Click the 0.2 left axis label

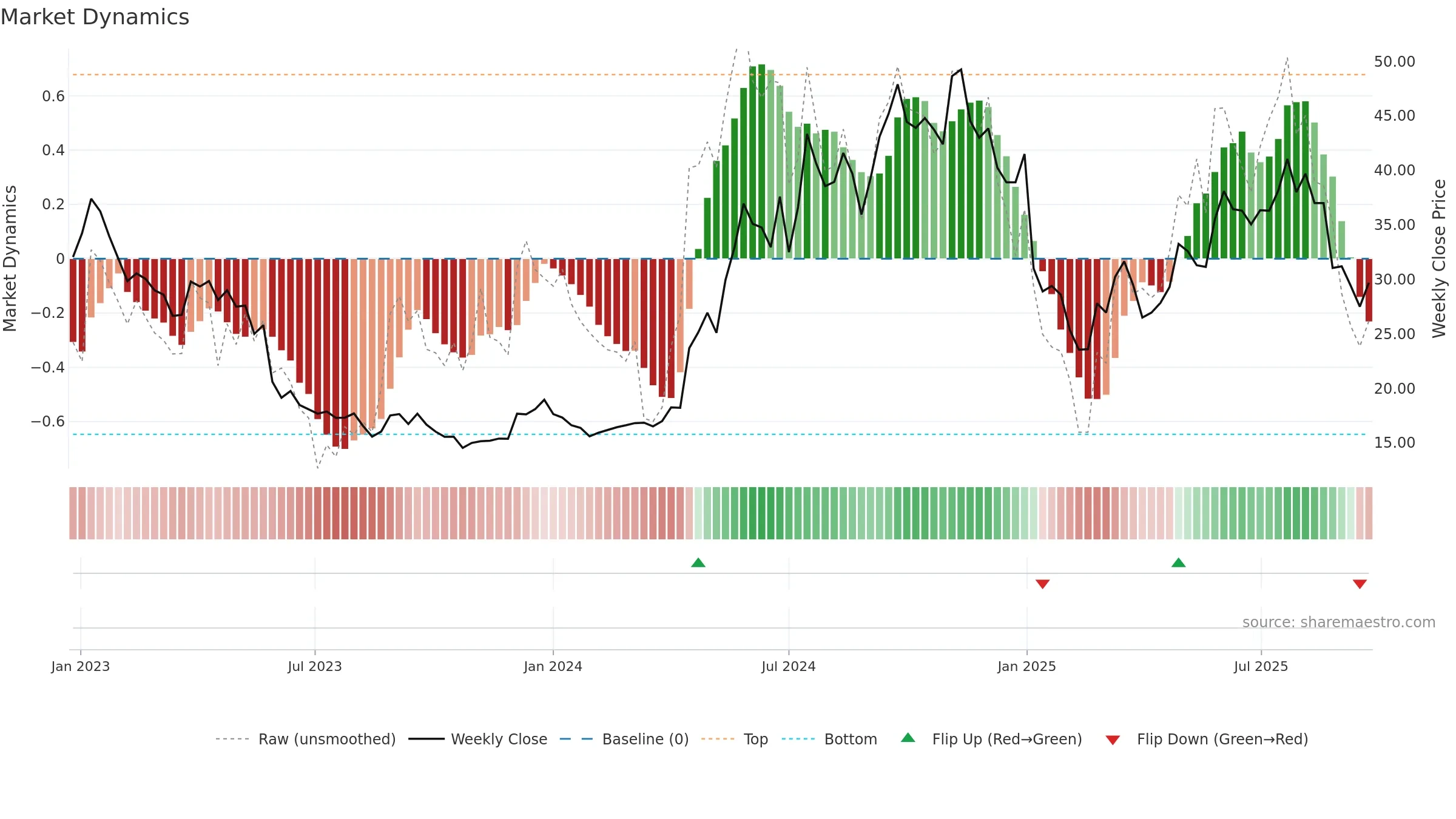(53, 204)
